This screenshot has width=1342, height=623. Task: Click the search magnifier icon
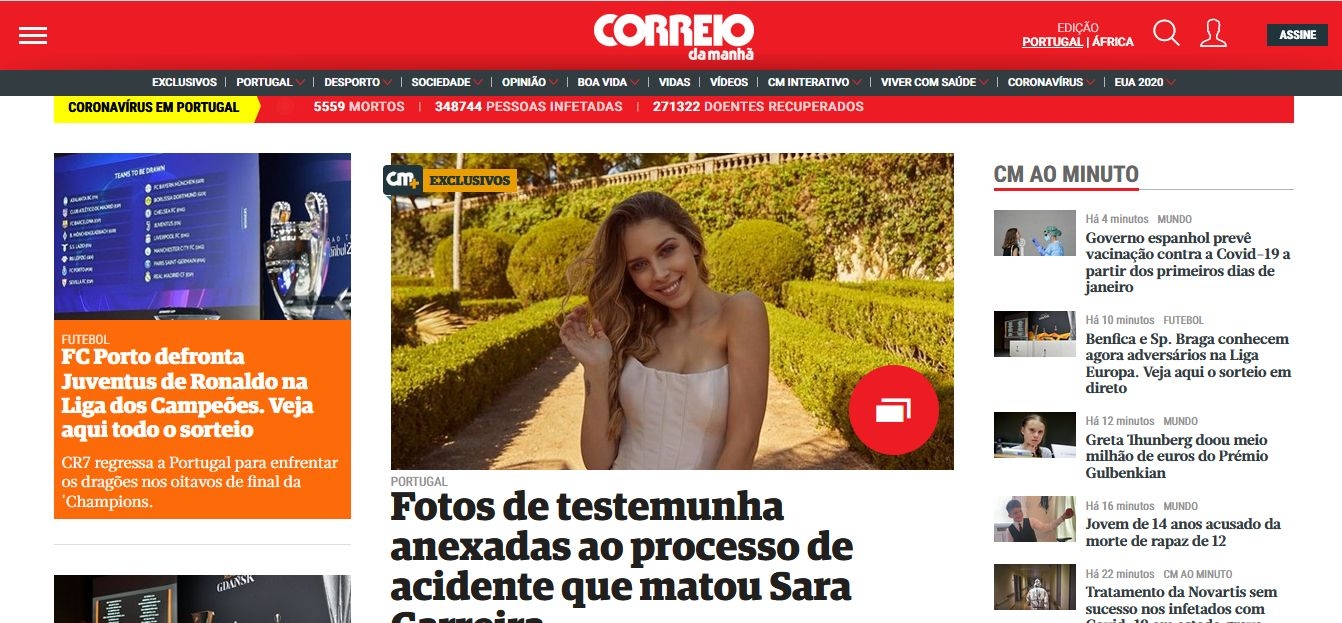click(x=1166, y=34)
